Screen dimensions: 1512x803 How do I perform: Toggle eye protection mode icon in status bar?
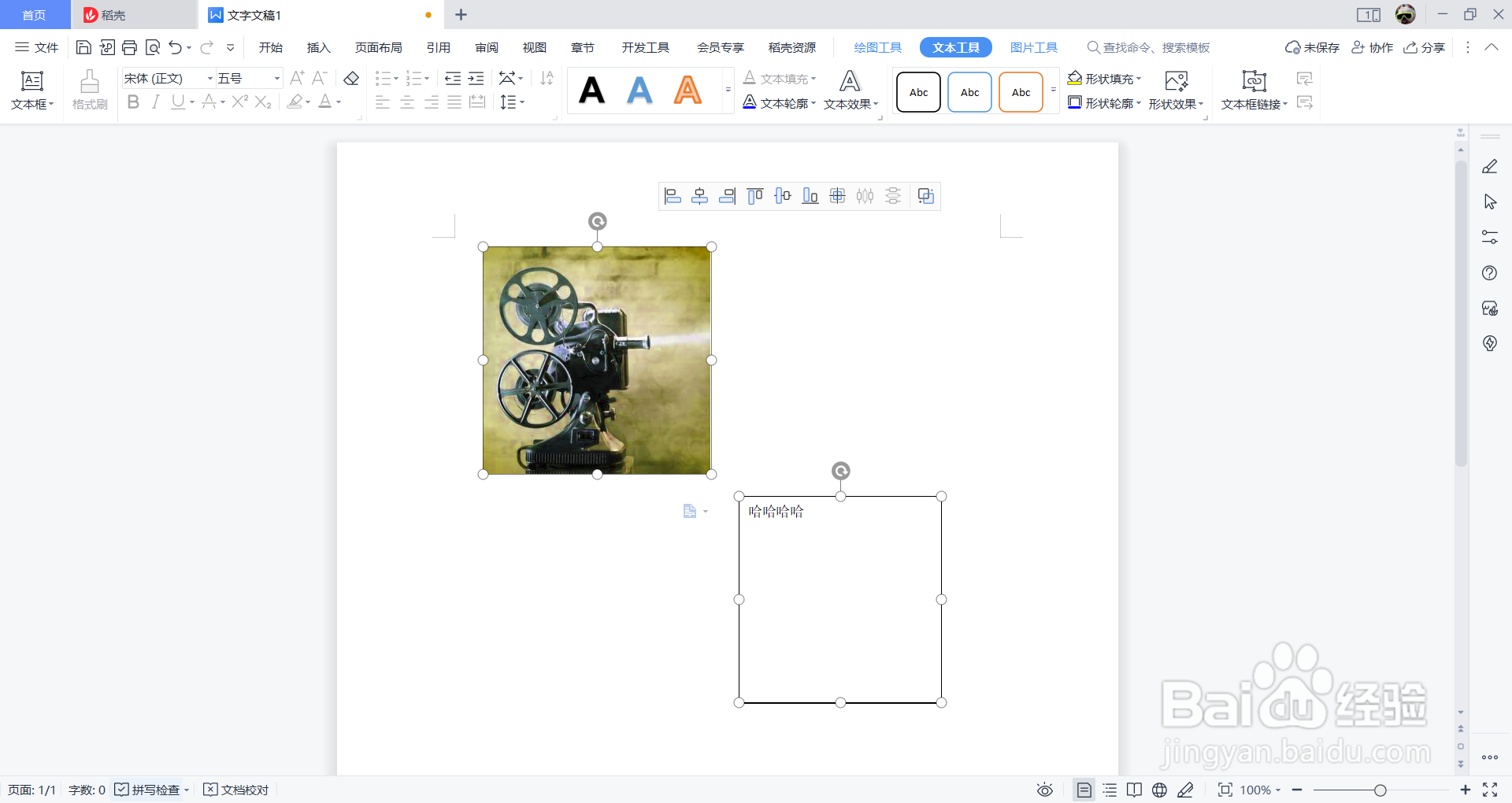click(1045, 790)
